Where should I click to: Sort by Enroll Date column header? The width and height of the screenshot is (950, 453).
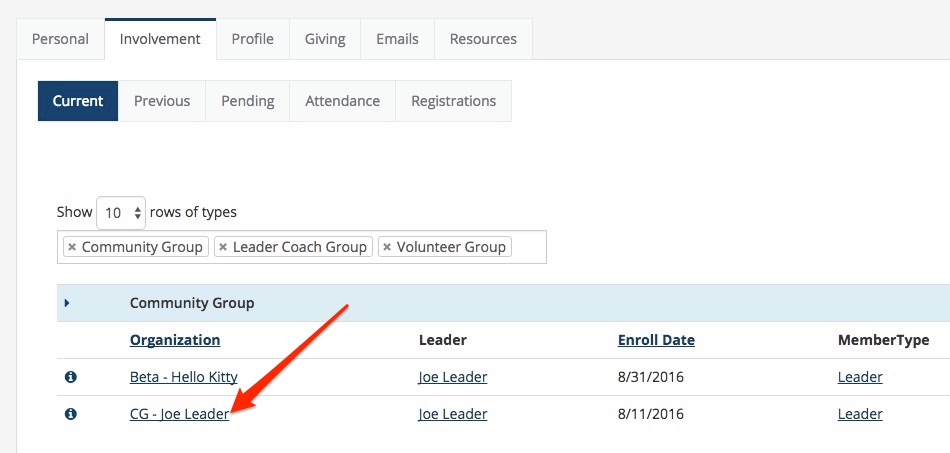tap(656, 340)
